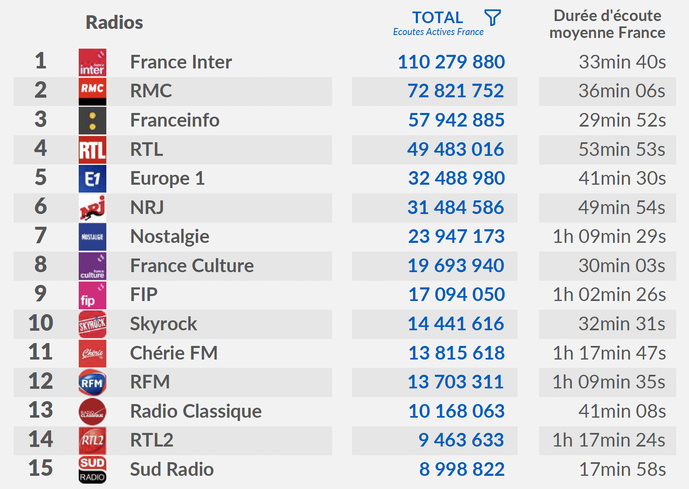Click Ecoutes Actives France subtitle
Image resolution: width=689 pixels, height=489 pixels.
pyautogui.click(x=438, y=32)
